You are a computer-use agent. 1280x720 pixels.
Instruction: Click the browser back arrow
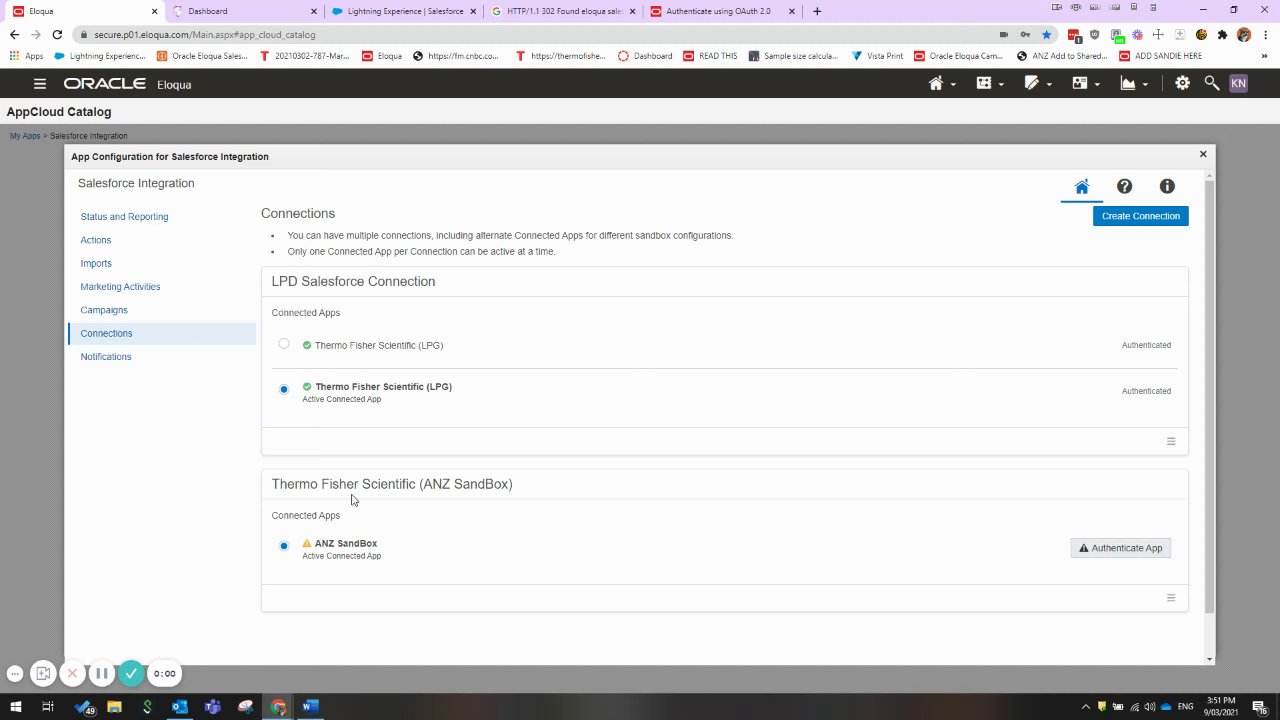pos(14,35)
